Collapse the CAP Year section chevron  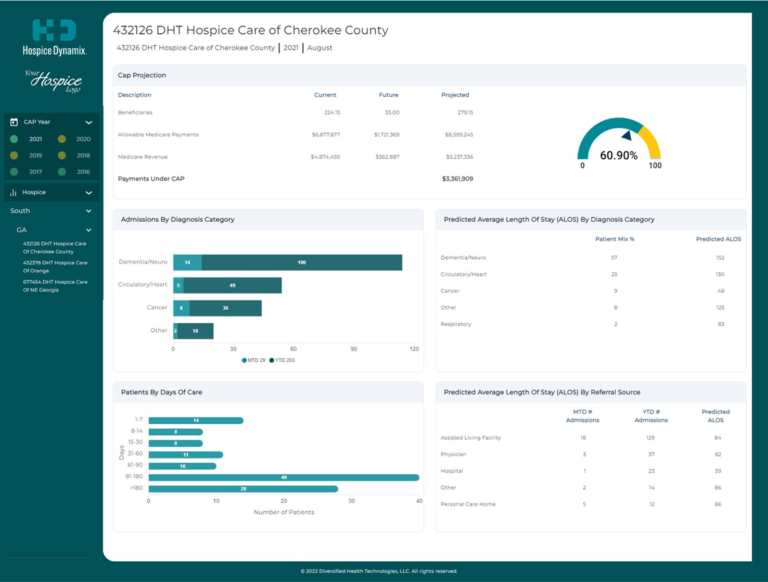pos(89,122)
